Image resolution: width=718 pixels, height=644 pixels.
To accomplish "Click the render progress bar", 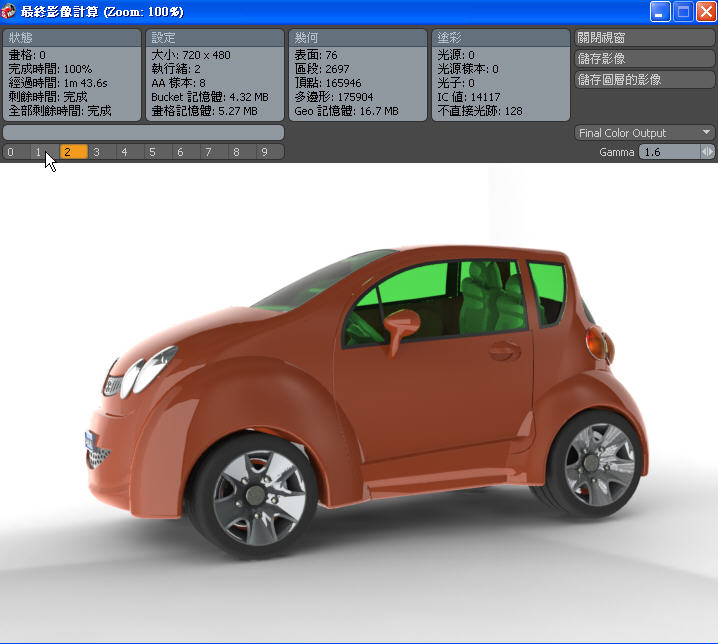I will tap(143, 133).
